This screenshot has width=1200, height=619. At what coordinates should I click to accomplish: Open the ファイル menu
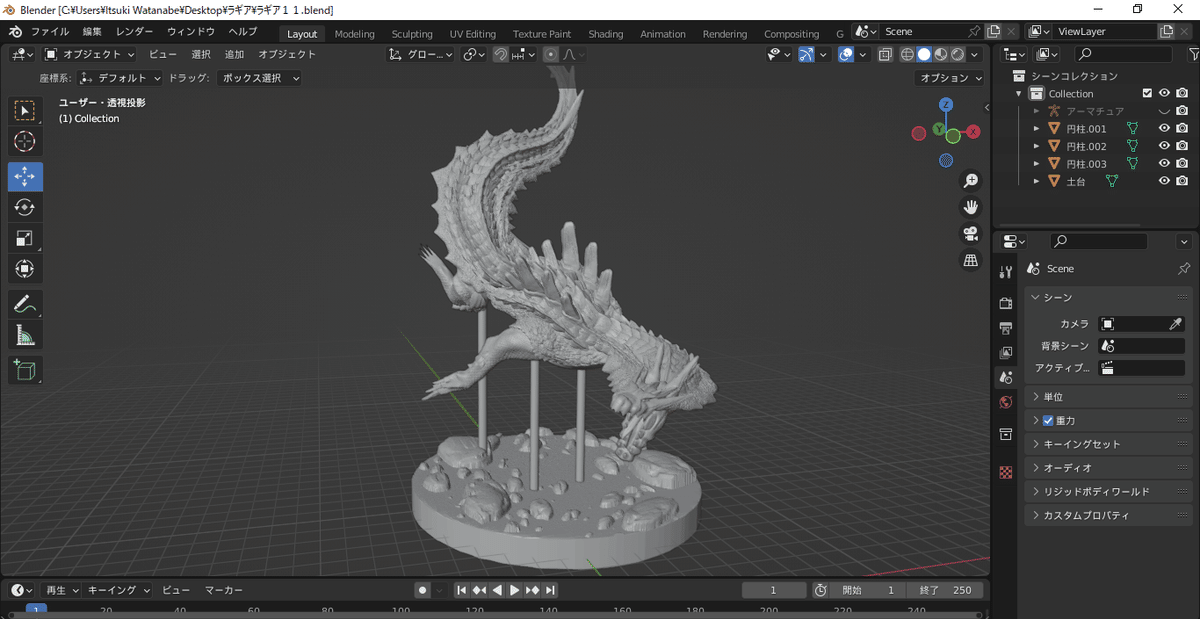pos(50,32)
